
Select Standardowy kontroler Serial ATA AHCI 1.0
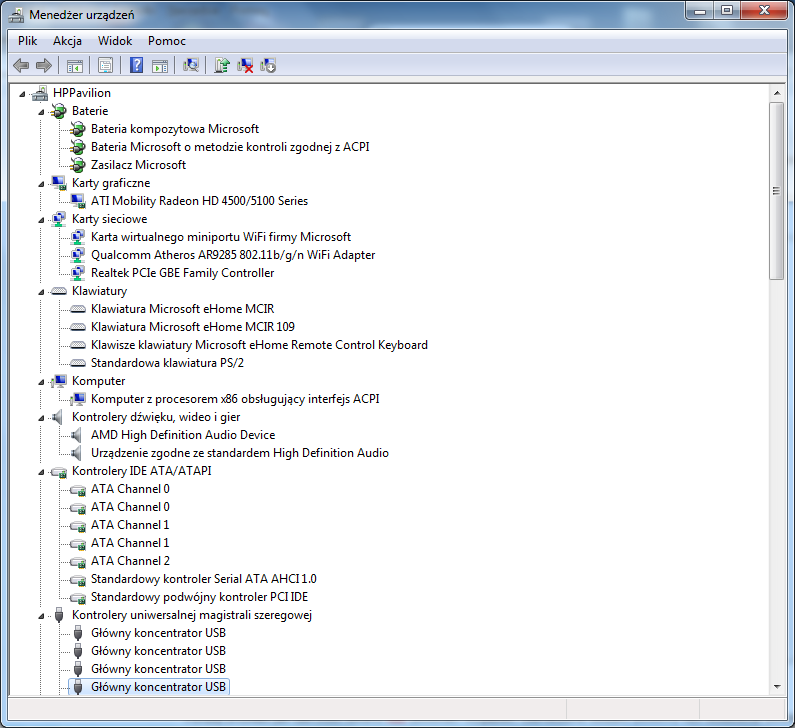point(204,579)
